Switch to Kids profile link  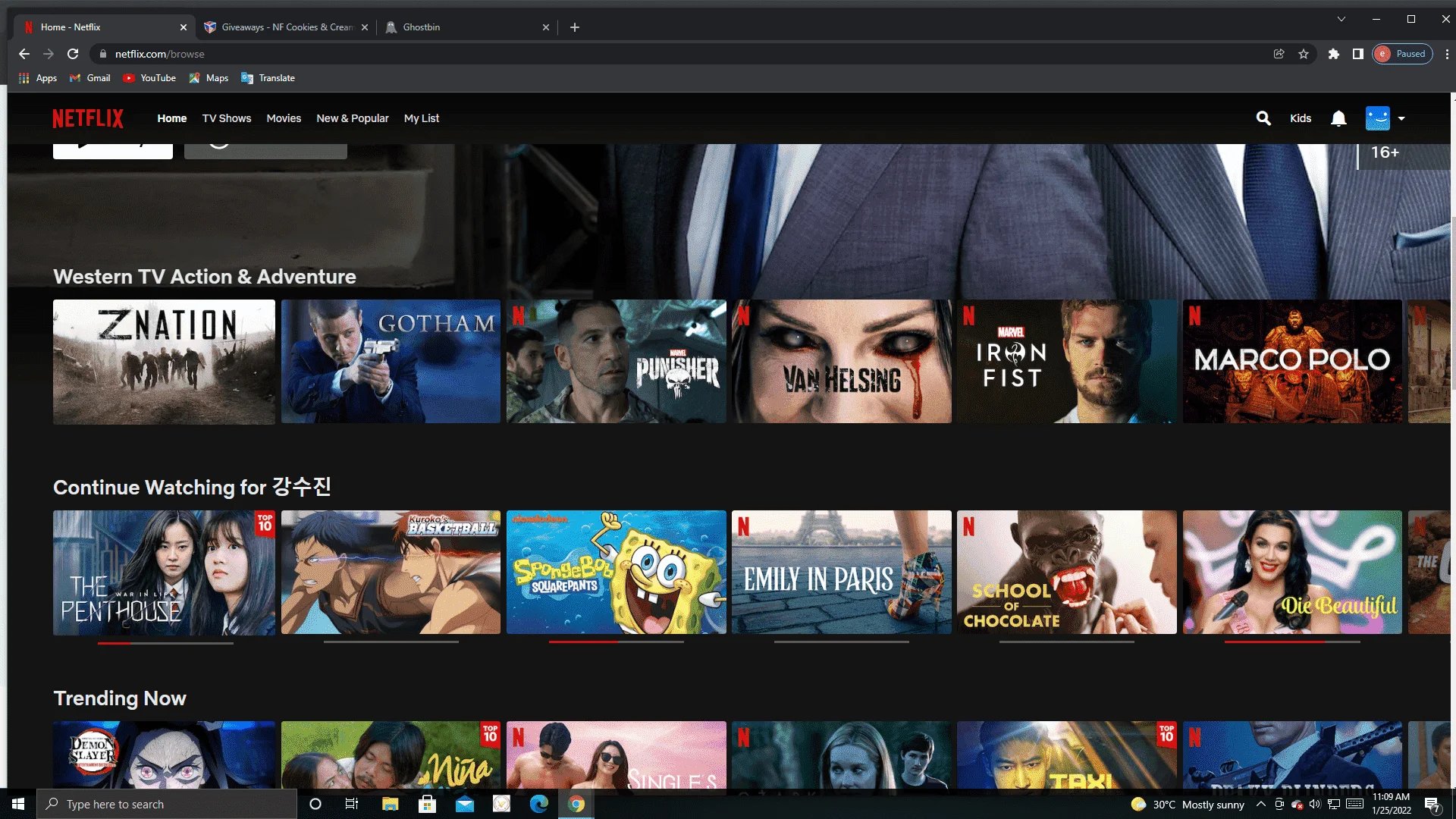pos(1301,118)
